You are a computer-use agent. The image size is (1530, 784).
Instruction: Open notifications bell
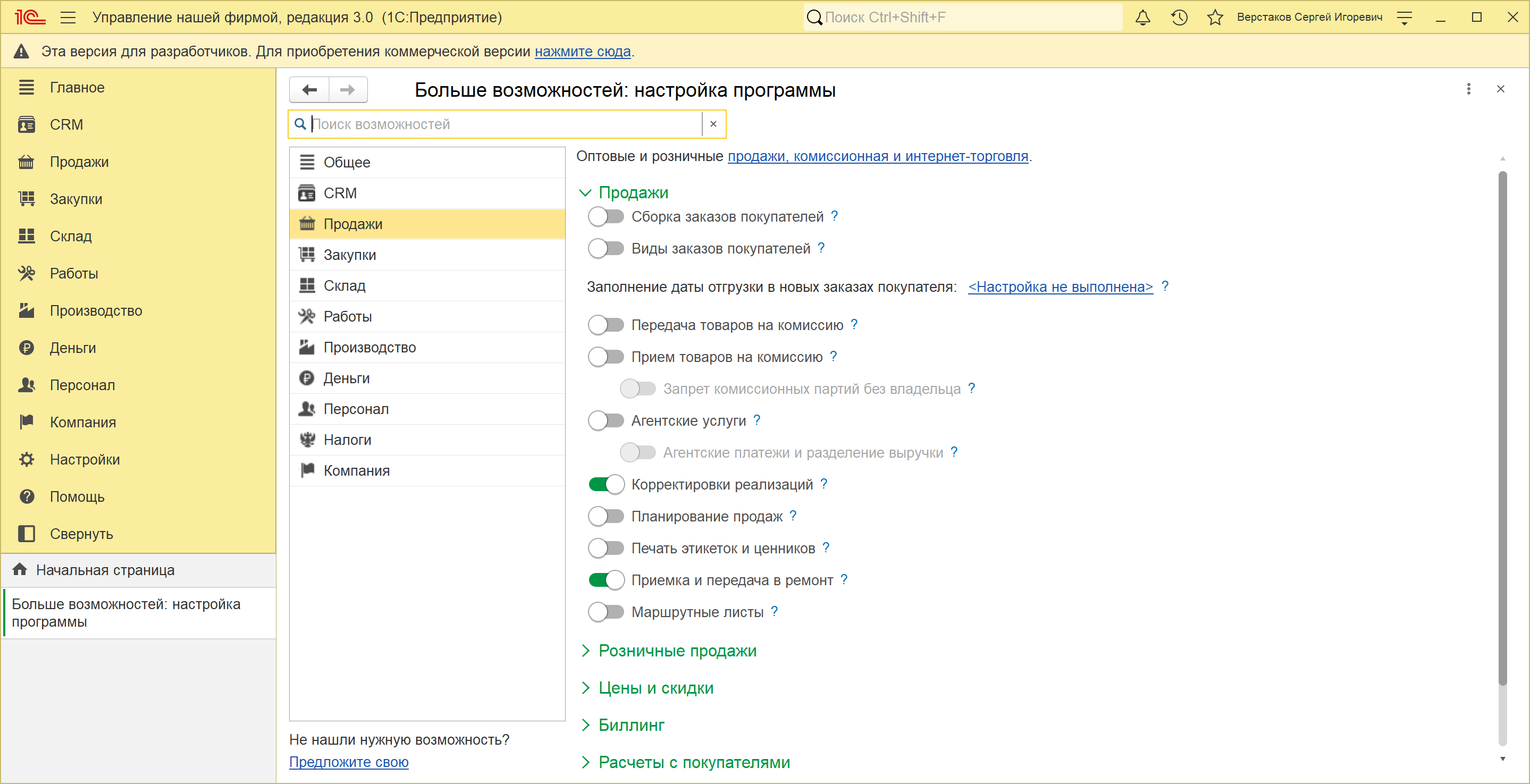coord(1143,17)
